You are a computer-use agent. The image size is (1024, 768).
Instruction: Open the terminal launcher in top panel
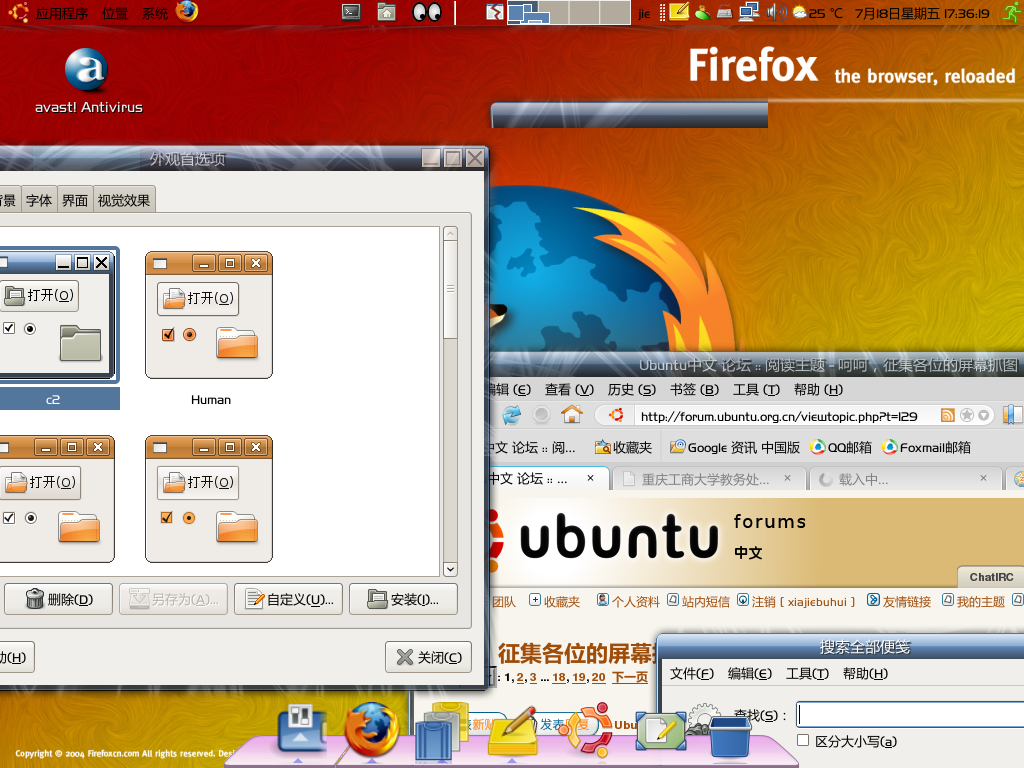point(351,12)
